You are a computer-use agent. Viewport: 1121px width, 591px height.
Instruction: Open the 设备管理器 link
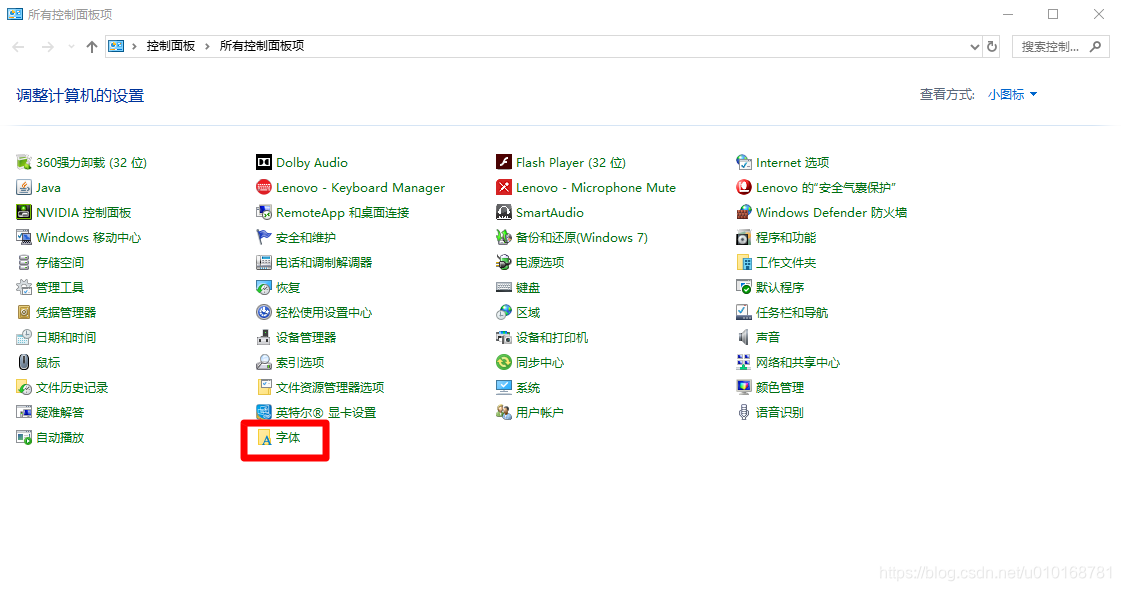306,337
